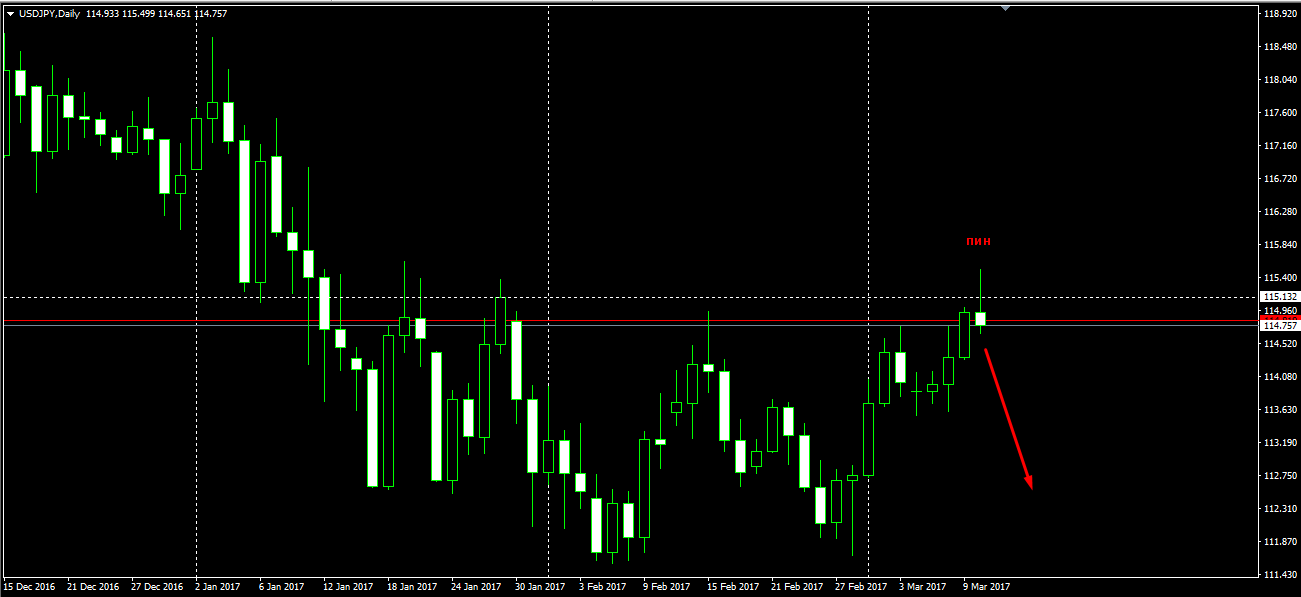Click the 9 Mar 2017 date label
Image resolution: width=1301 pixels, height=597 pixels.
986,587
